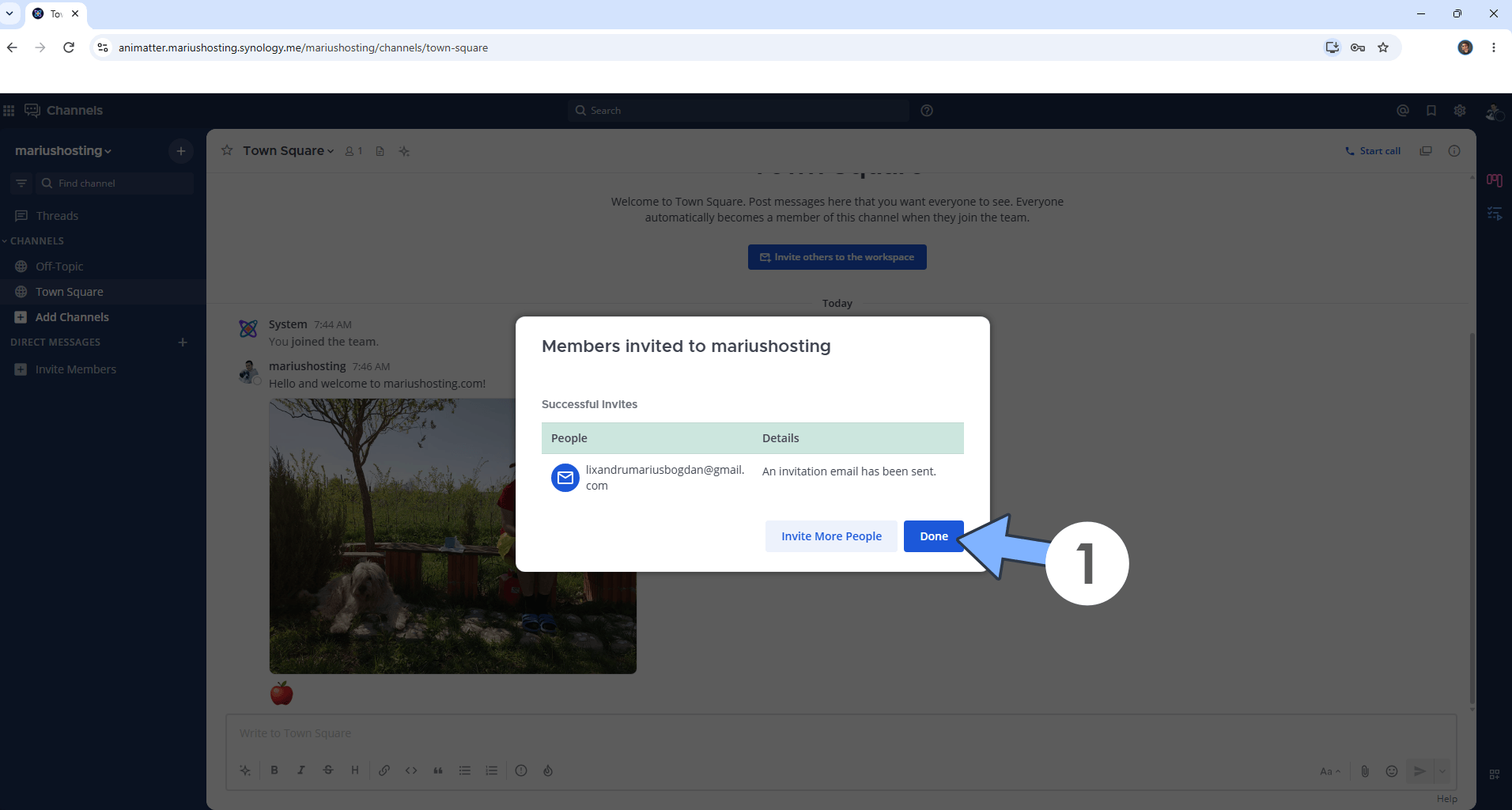Toggle strikethrough formatting
Image resolution: width=1512 pixels, height=810 pixels.
328,770
